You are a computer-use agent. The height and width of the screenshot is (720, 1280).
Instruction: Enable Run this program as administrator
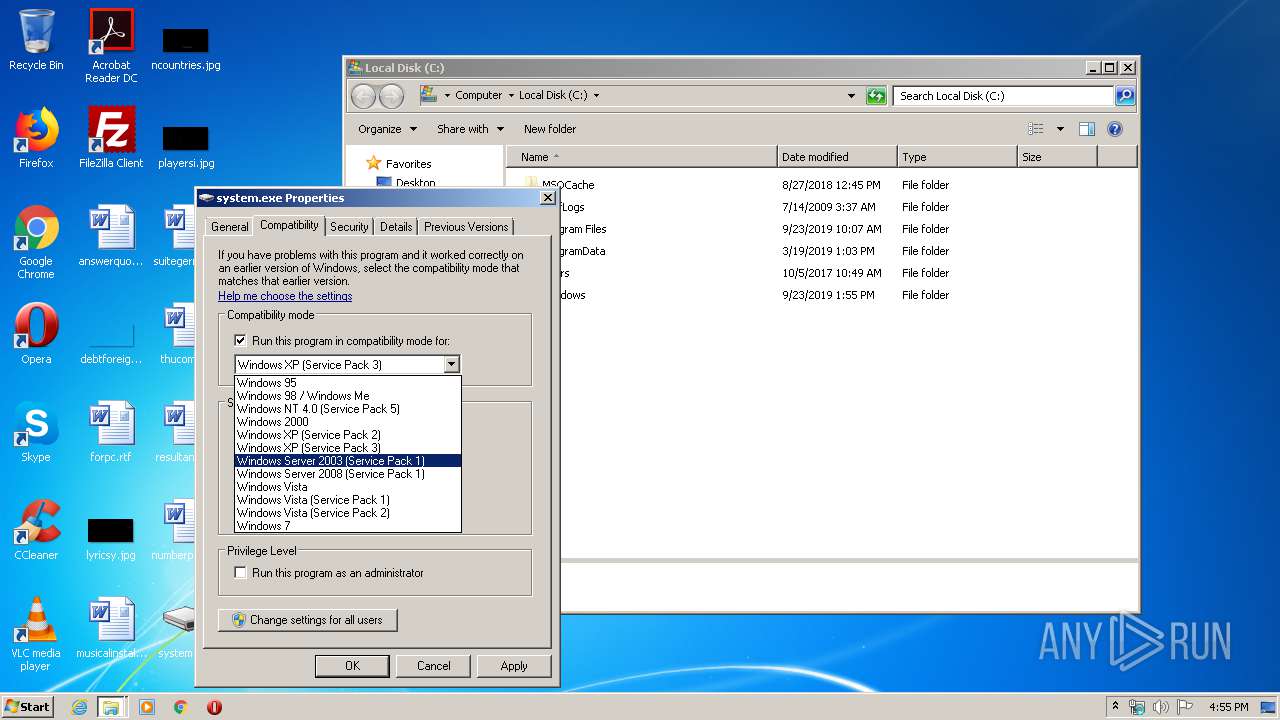(x=240, y=573)
